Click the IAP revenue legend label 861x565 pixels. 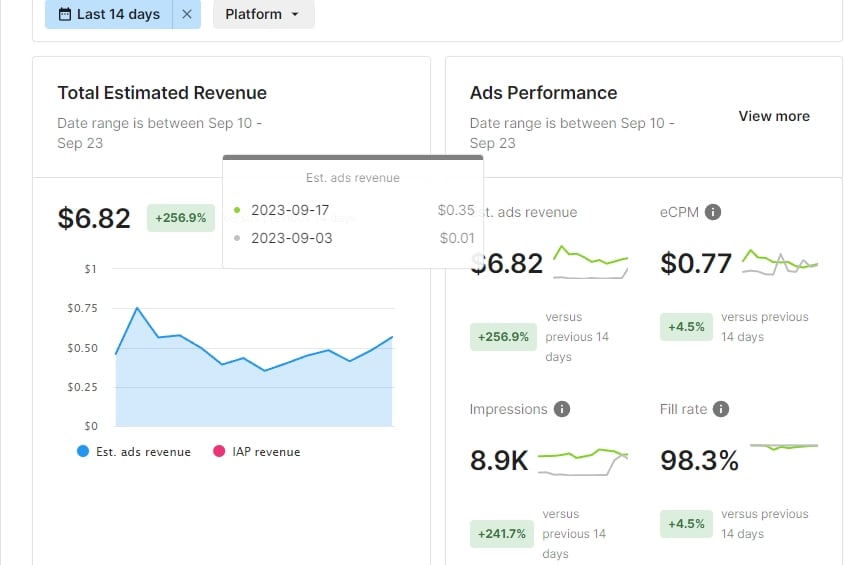(266, 452)
